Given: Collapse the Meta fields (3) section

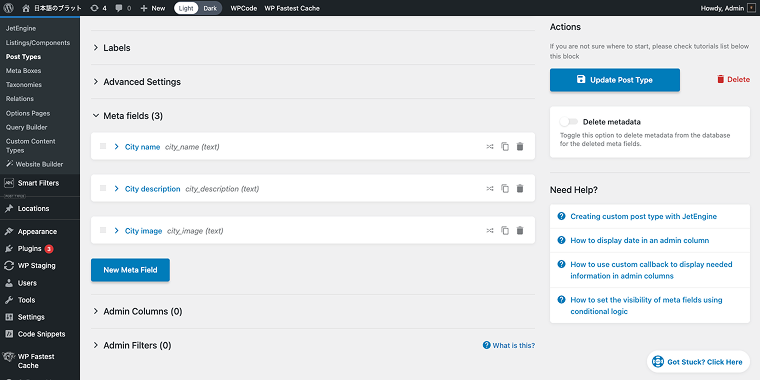Looking at the screenshot, I should coord(128,116).
